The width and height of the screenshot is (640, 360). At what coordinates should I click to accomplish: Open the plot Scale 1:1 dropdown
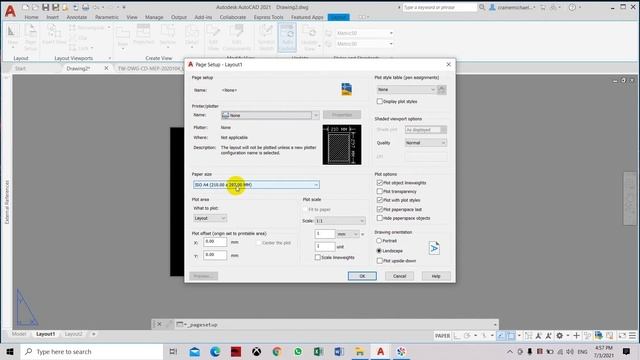click(x=340, y=221)
